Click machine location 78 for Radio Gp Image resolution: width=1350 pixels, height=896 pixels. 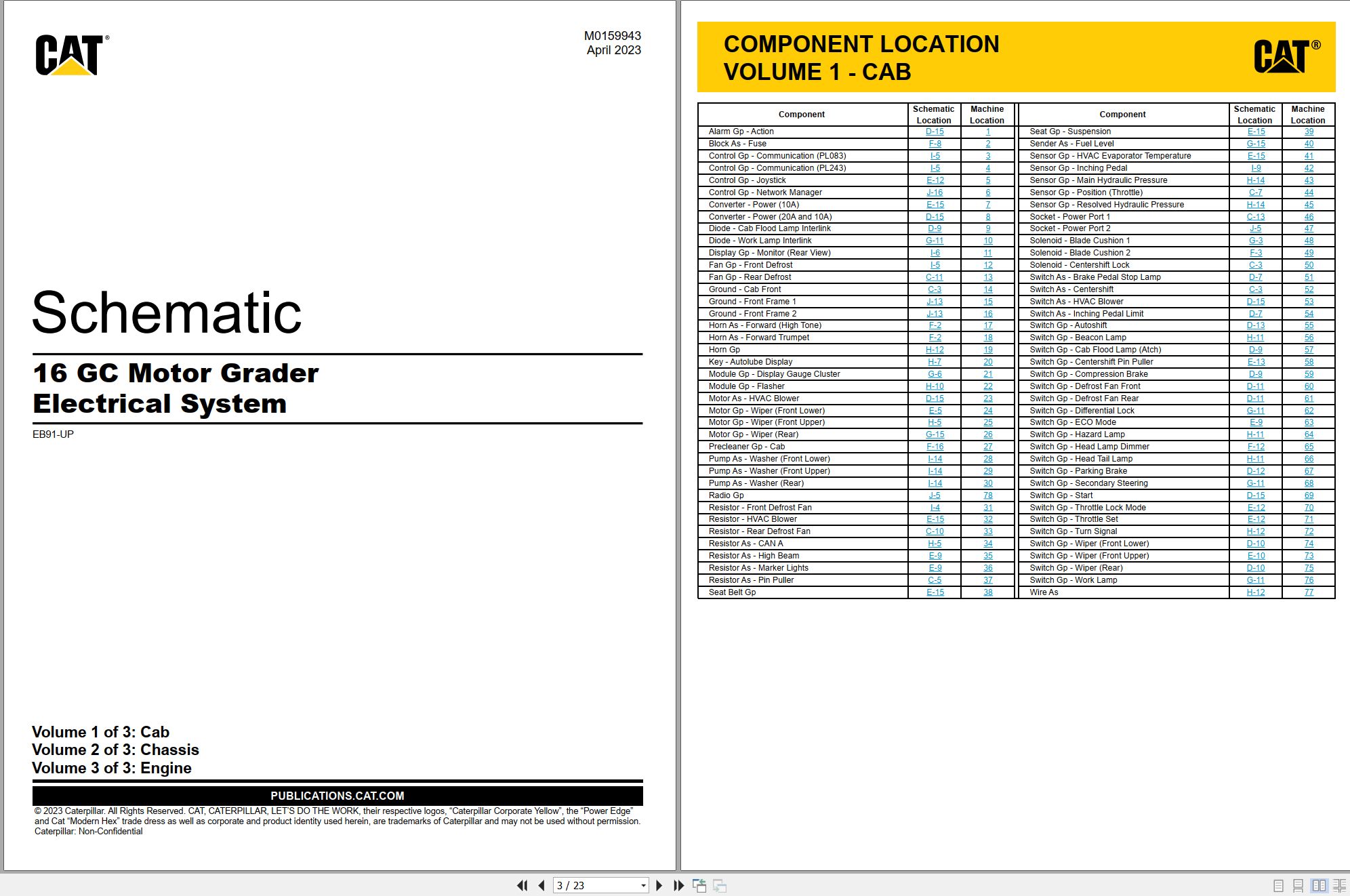tap(988, 495)
